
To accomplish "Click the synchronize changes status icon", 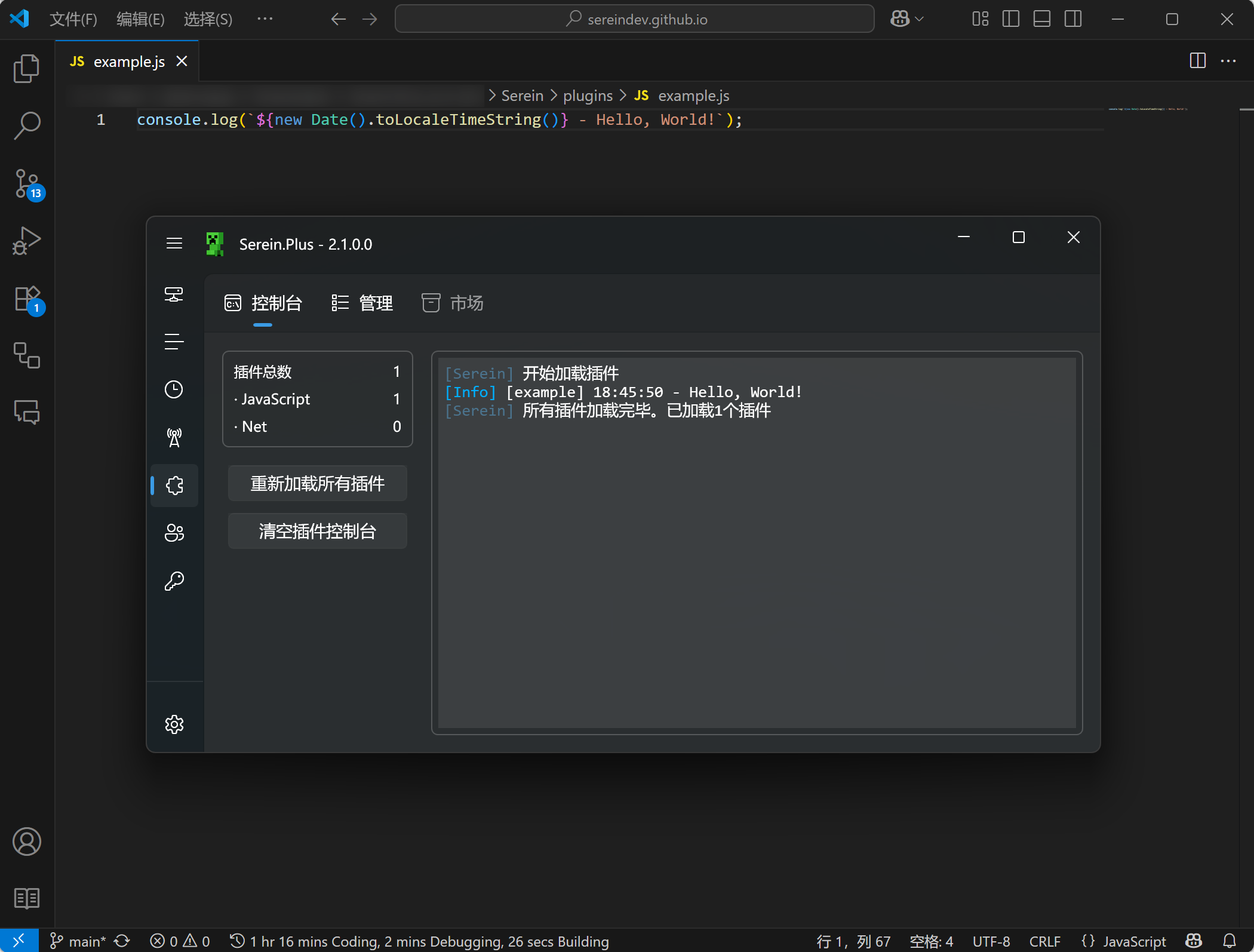I will [122, 941].
